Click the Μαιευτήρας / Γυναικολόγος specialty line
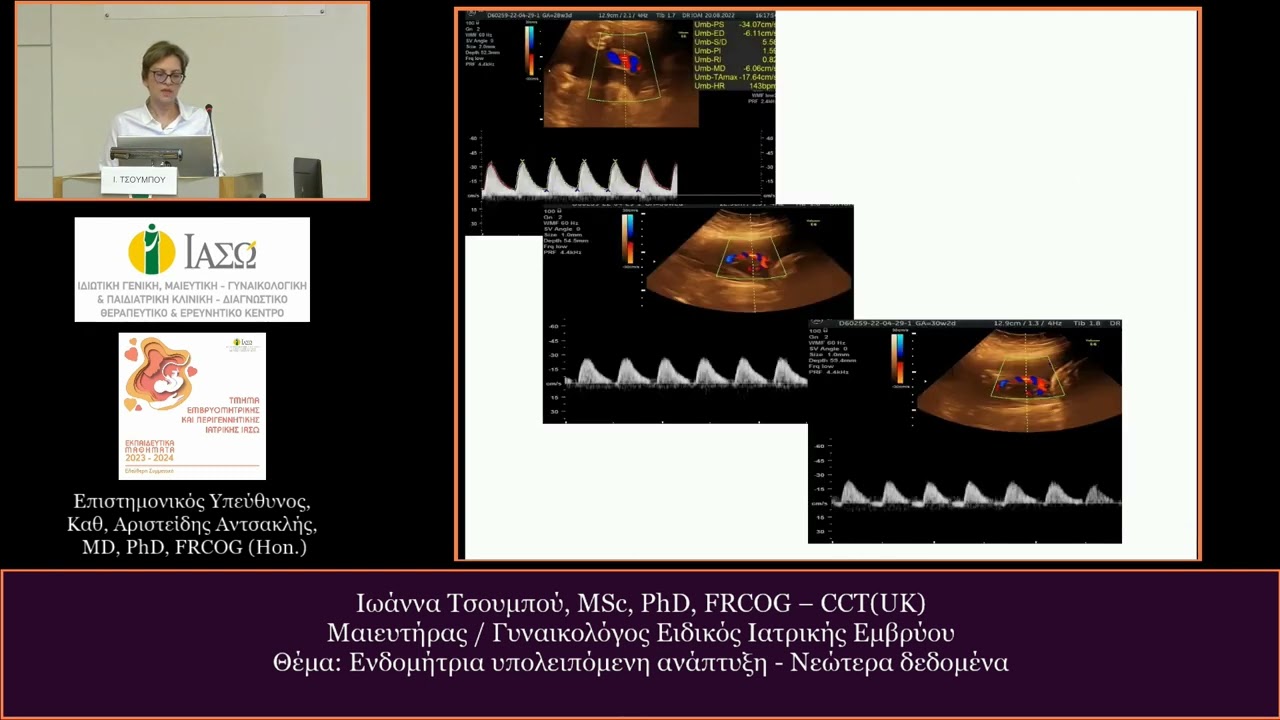The height and width of the screenshot is (720, 1280). [x=640, y=633]
